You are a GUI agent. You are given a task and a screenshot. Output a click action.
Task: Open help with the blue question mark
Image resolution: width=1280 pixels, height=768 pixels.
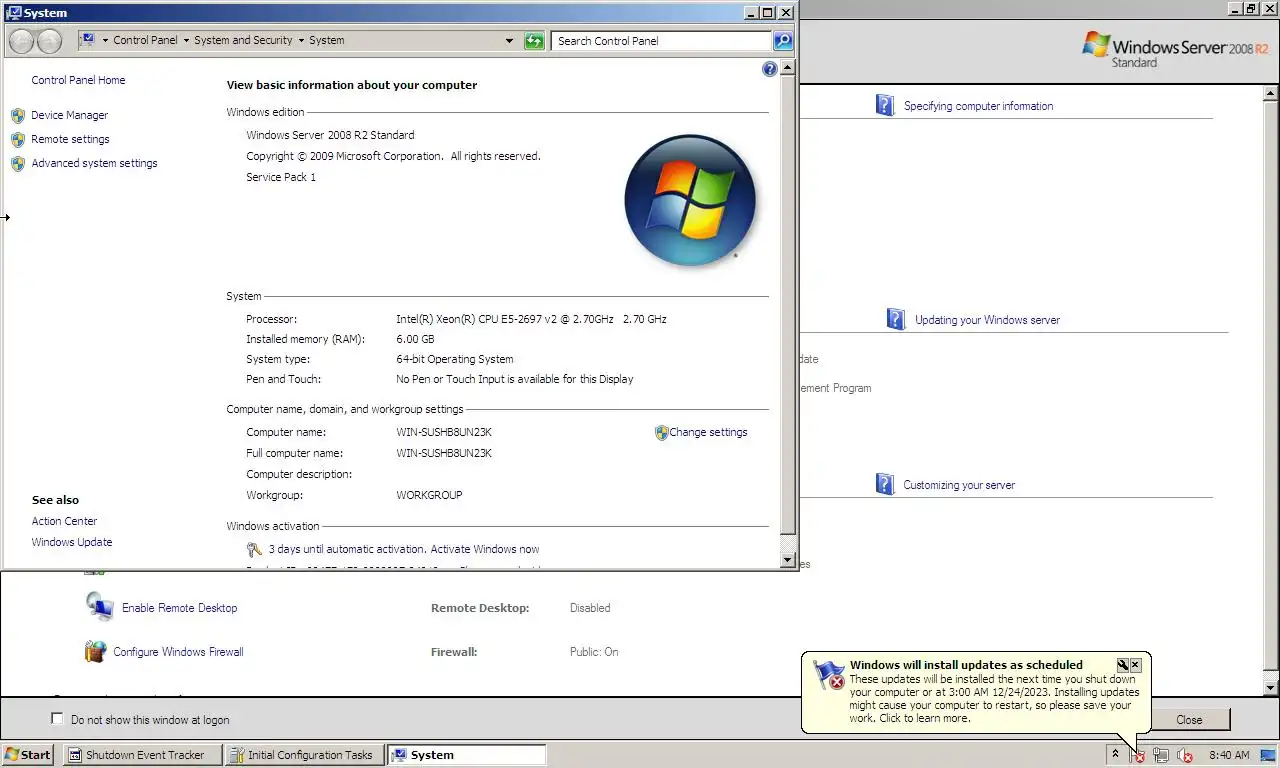[x=769, y=69]
